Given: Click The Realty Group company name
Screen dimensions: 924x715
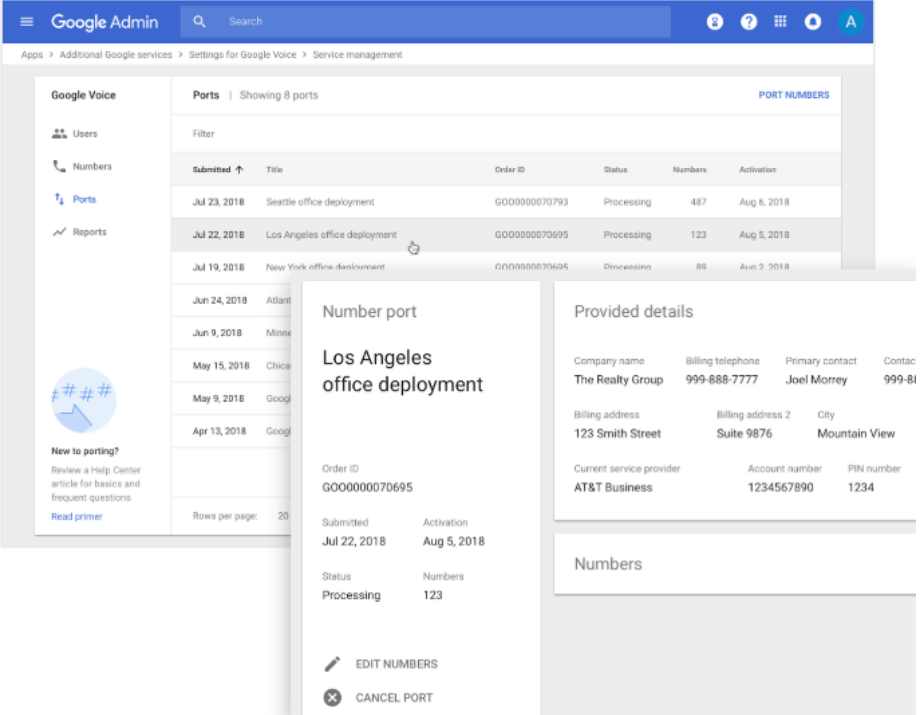Looking at the screenshot, I should (x=618, y=380).
